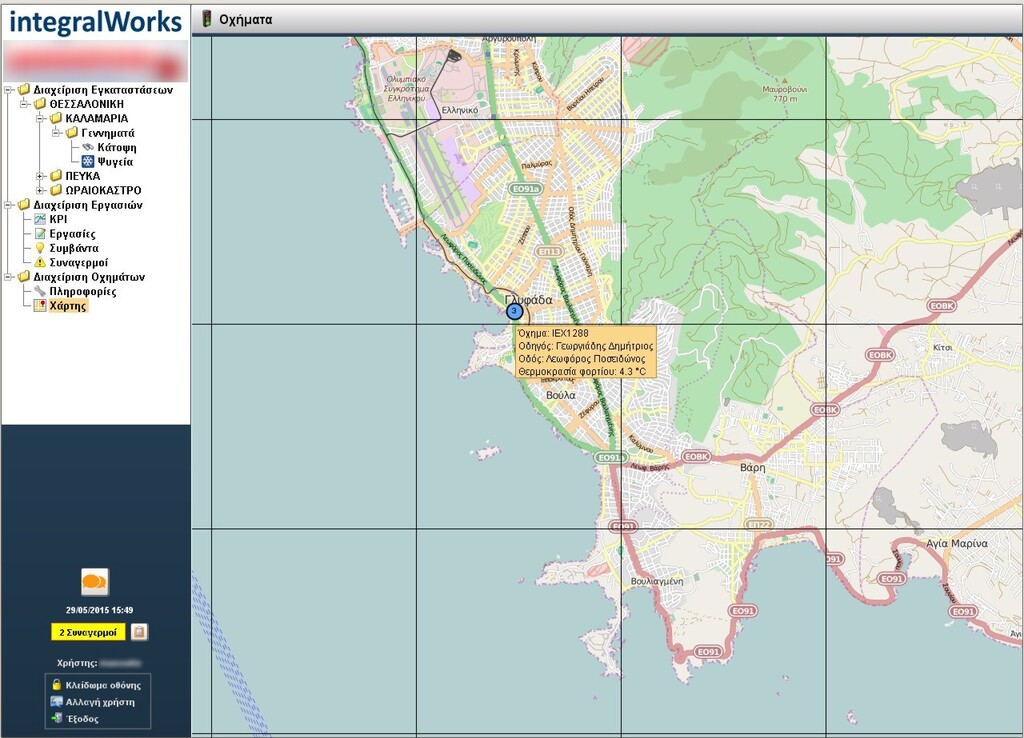The width and height of the screenshot is (1024, 738).
Task: Open Πληροφορίες wrench item
Action: pyautogui.click(x=82, y=291)
